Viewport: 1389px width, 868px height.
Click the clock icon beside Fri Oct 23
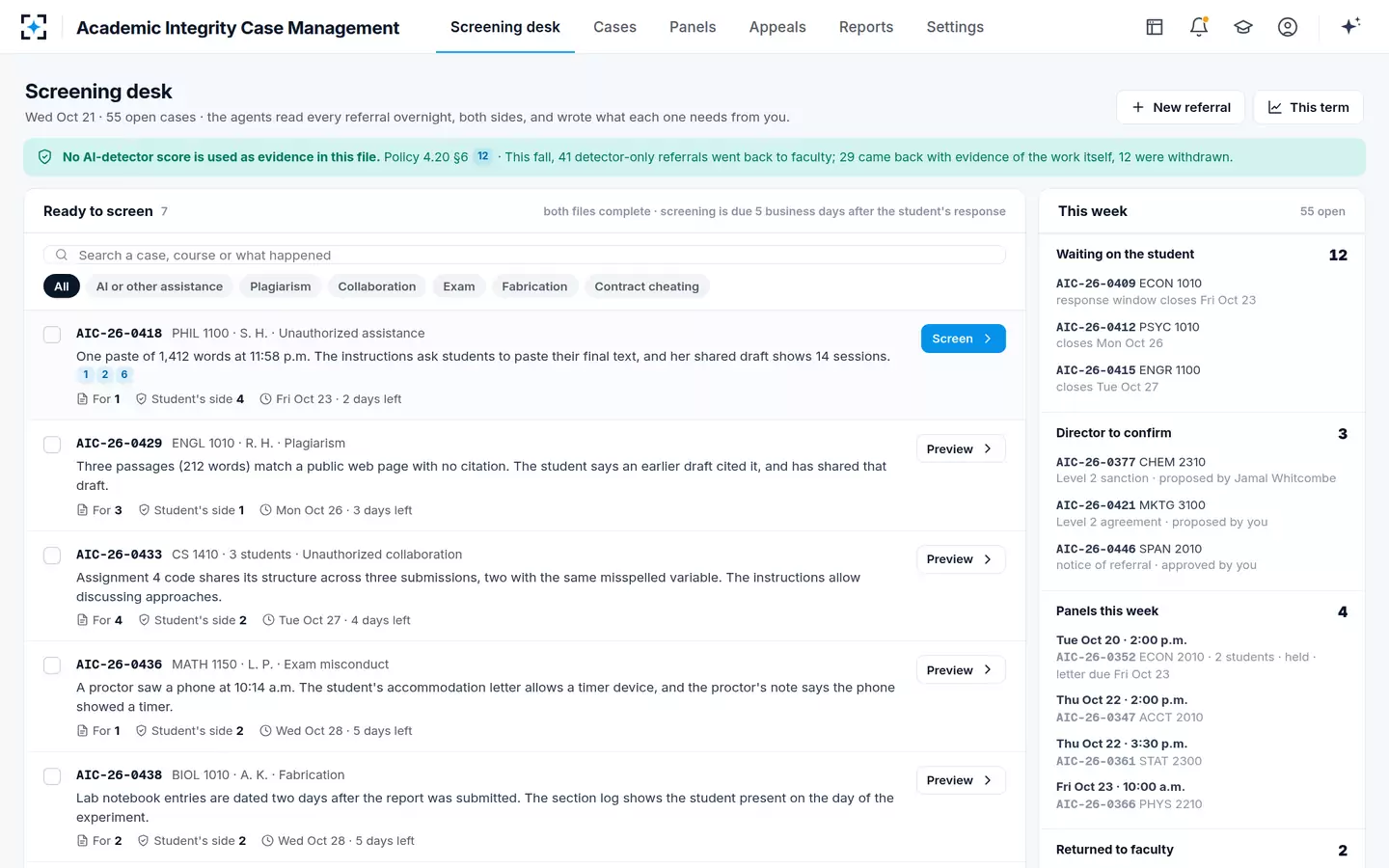266,399
